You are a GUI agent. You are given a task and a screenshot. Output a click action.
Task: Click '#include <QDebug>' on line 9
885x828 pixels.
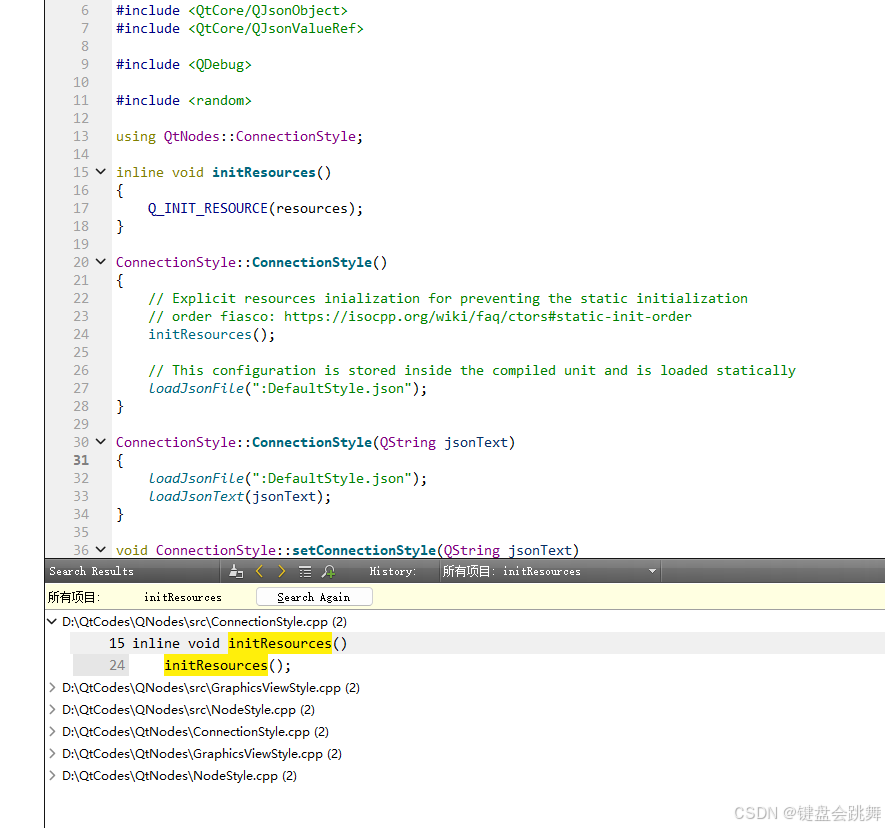[183, 64]
